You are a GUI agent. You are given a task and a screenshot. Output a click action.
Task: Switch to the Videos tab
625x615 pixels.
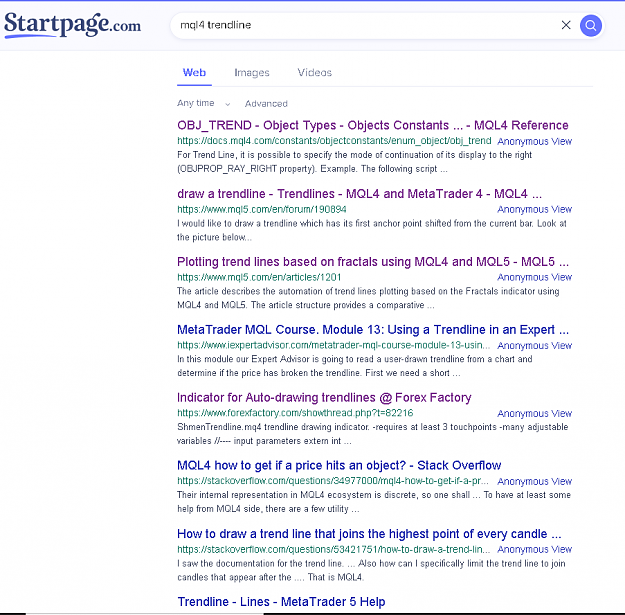click(x=314, y=73)
